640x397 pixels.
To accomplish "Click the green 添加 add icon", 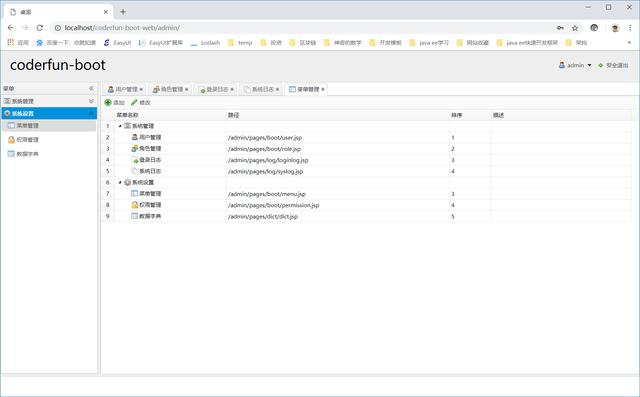I will (108, 102).
